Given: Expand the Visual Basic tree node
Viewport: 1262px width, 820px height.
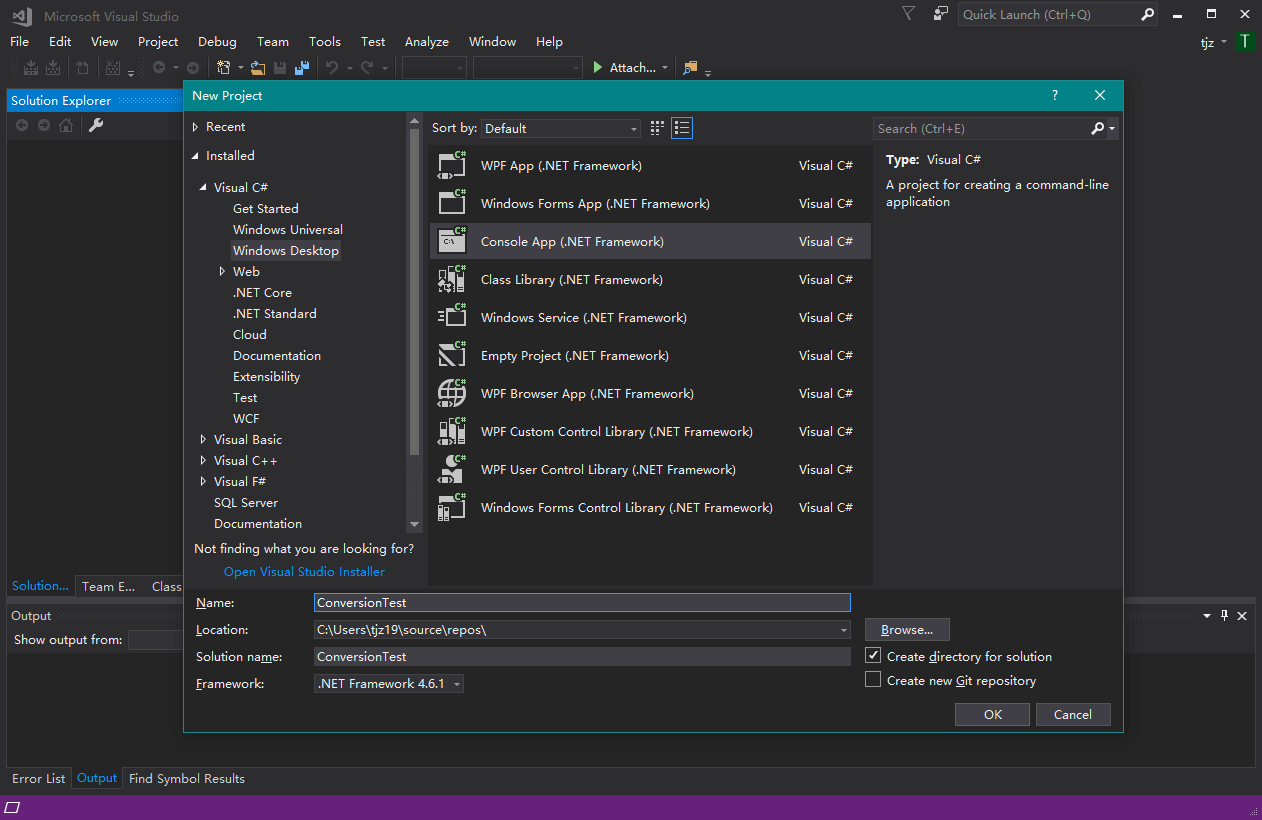Looking at the screenshot, I should (x=204, y=440).
